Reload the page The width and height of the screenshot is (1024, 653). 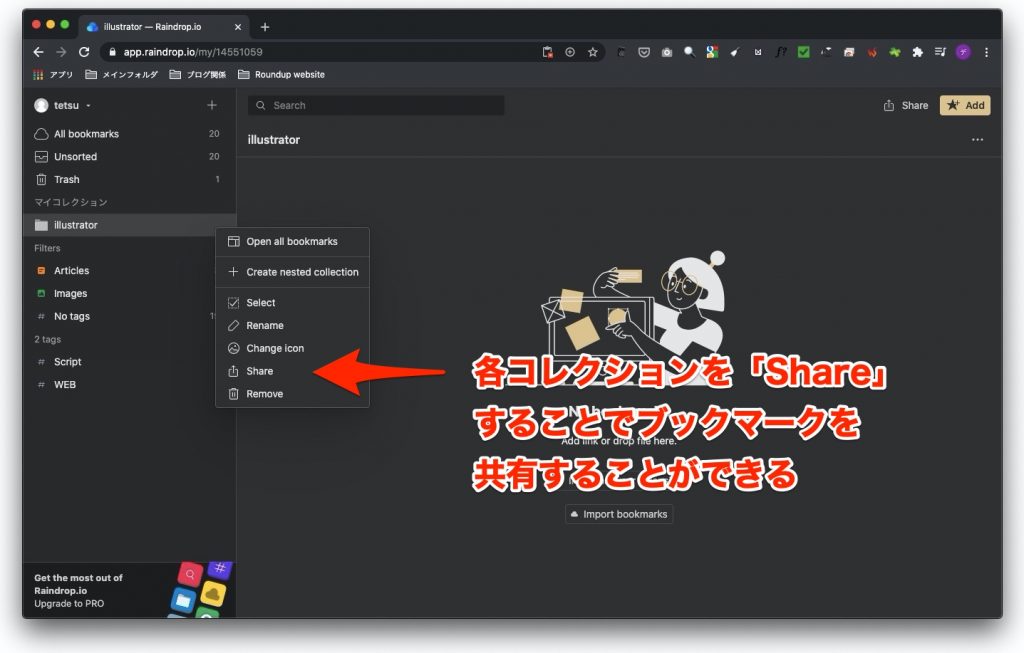coord(84,52)
